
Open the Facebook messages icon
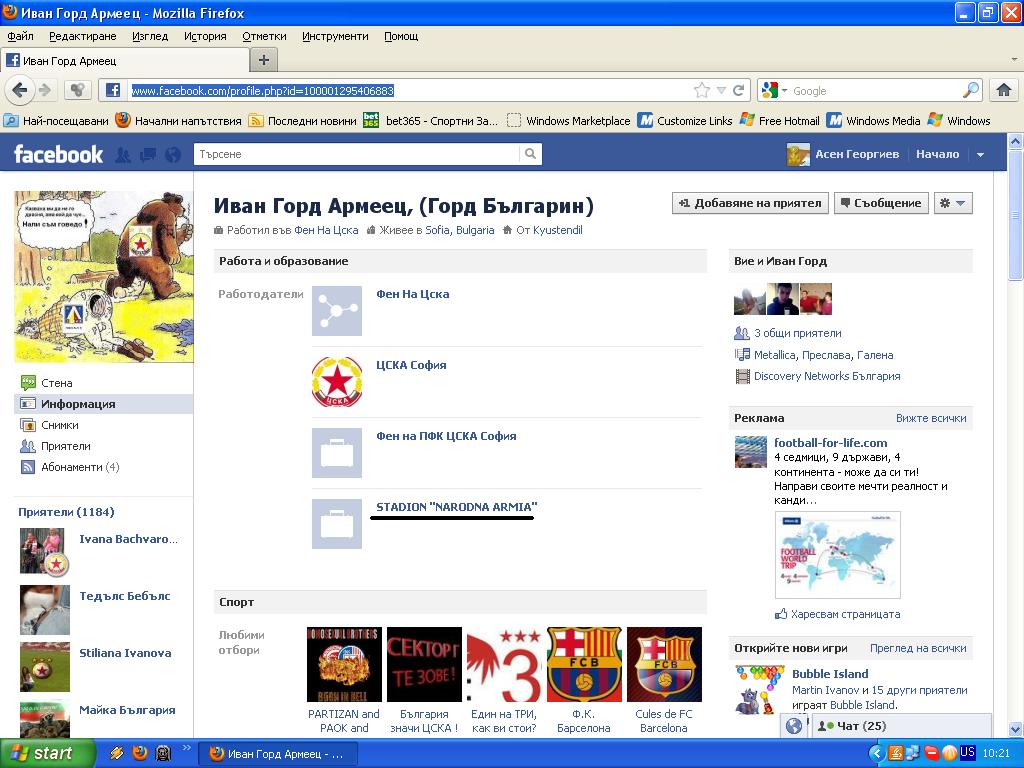[148, 155]
